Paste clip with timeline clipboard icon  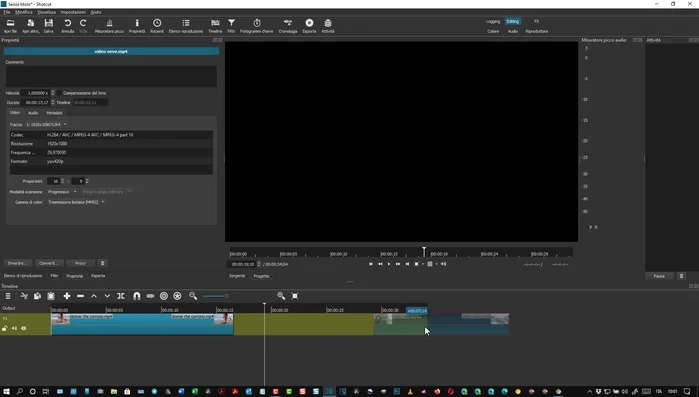click(51, 296)
